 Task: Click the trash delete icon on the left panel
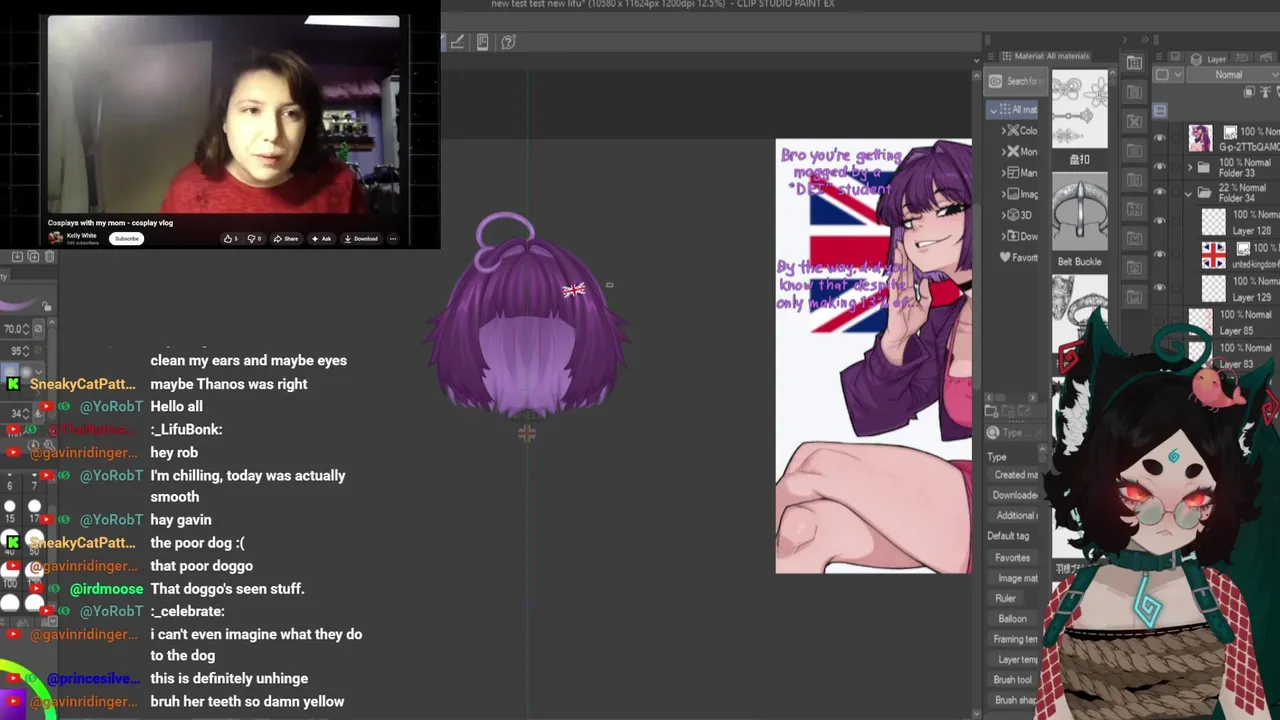(x=49, y=257)
